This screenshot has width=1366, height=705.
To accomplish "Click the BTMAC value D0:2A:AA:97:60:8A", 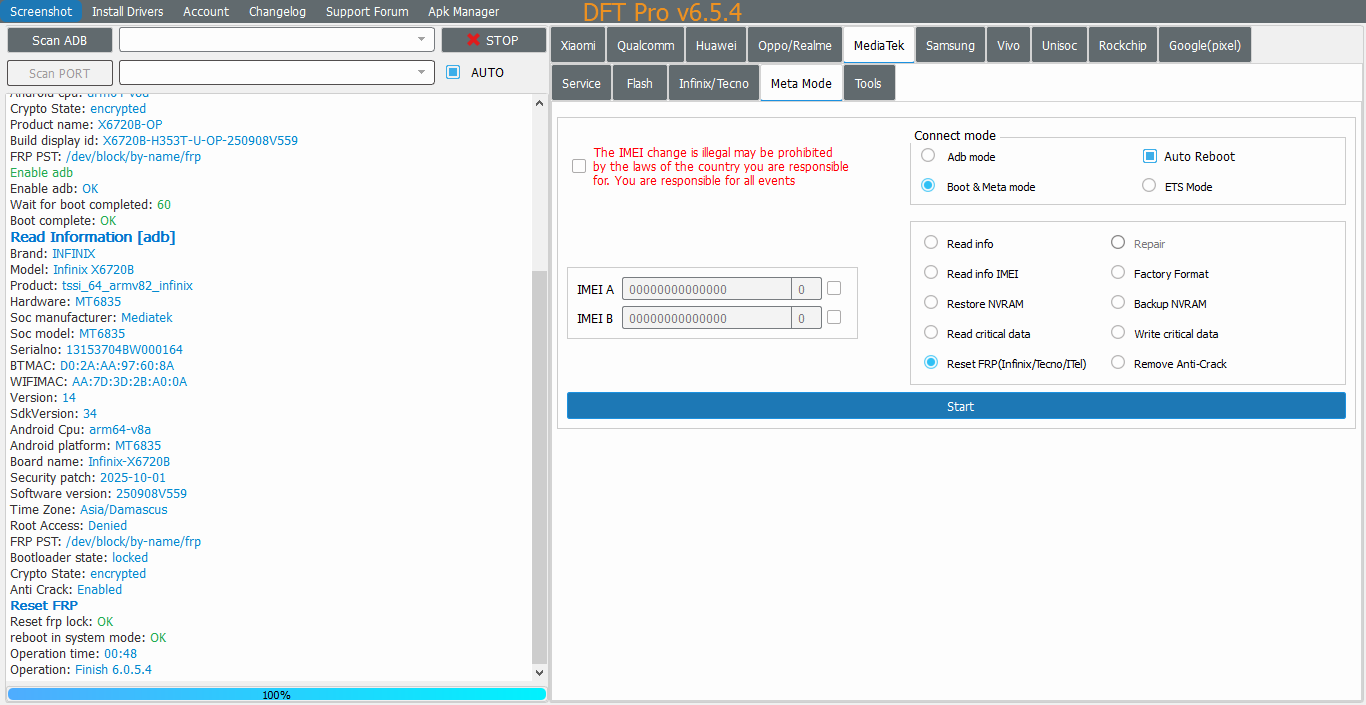I will point(117,366).
